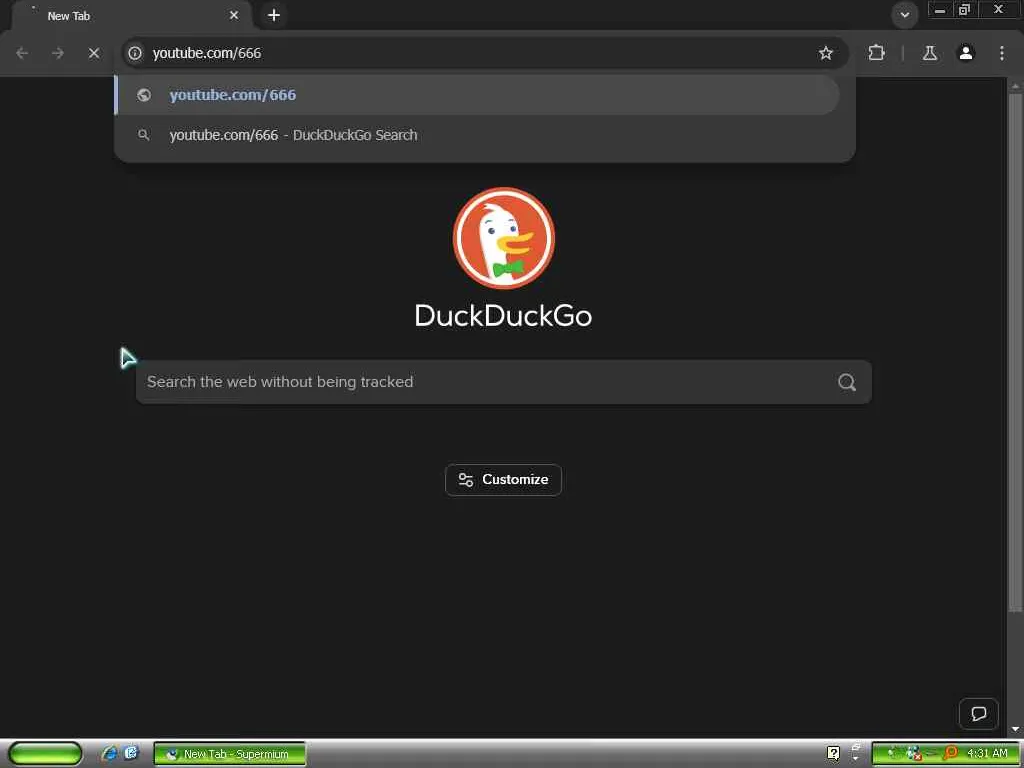Open the profile avatar menu
This screenshot has height=768, width=1024.
tap(966, 53)
